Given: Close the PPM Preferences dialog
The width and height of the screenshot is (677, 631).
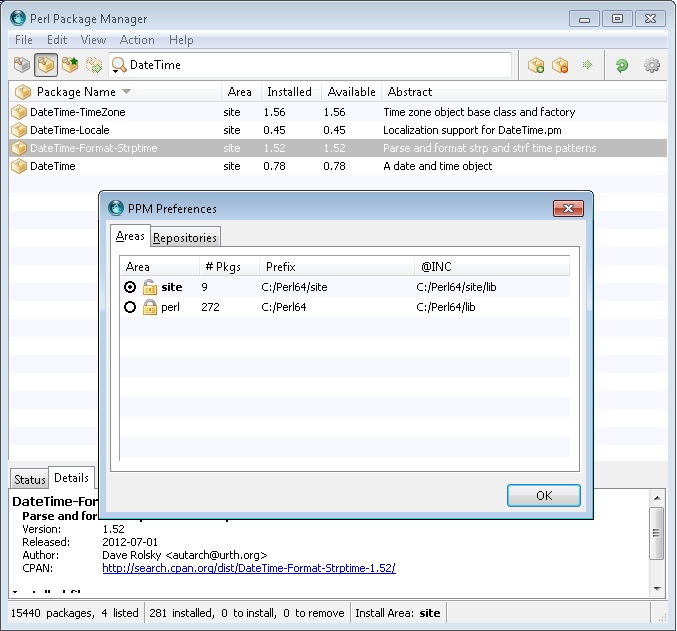Looking at the screenshot, I should 568,209.
